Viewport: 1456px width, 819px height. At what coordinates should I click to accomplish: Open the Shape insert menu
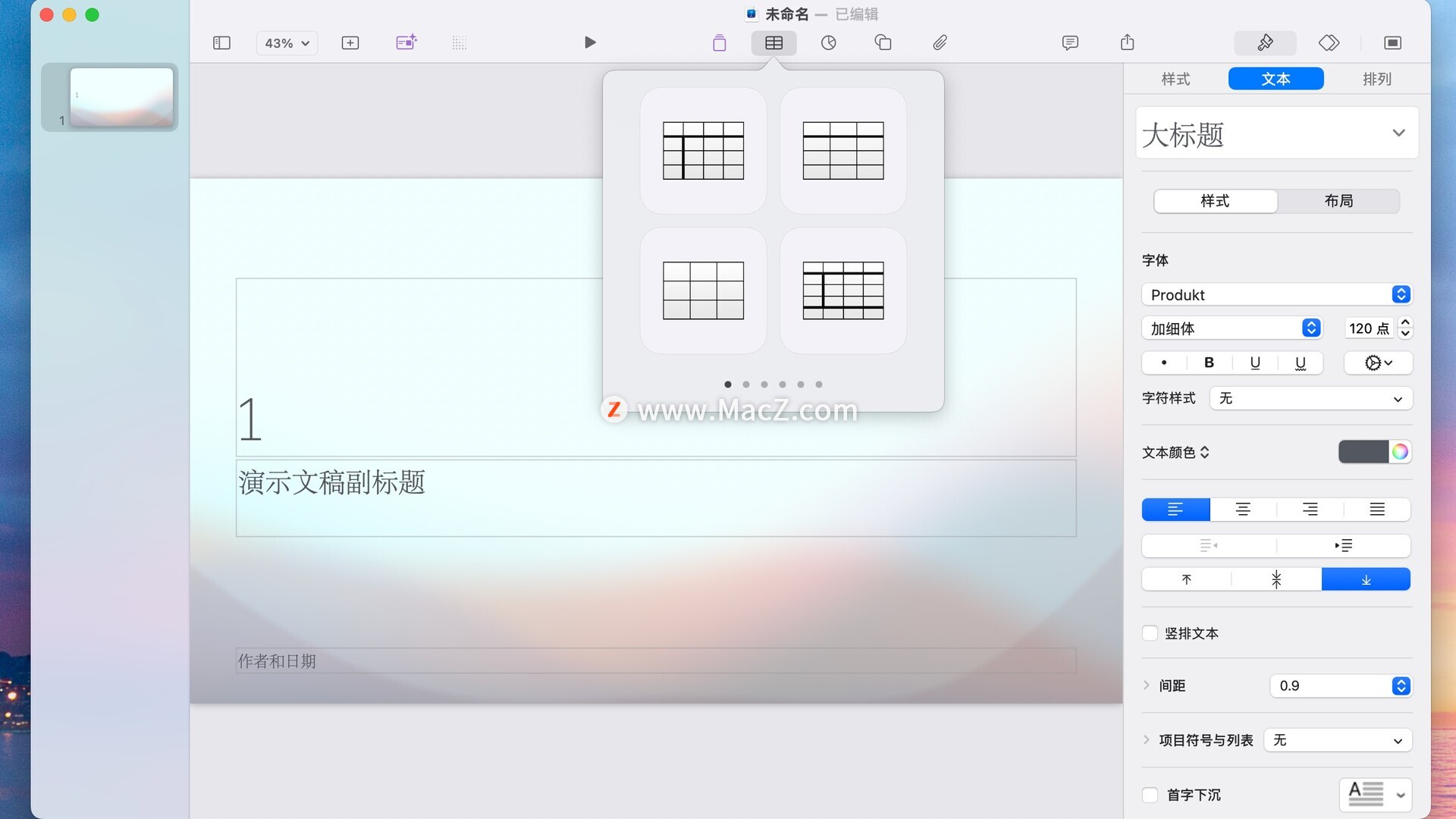(x=883, y=42)
